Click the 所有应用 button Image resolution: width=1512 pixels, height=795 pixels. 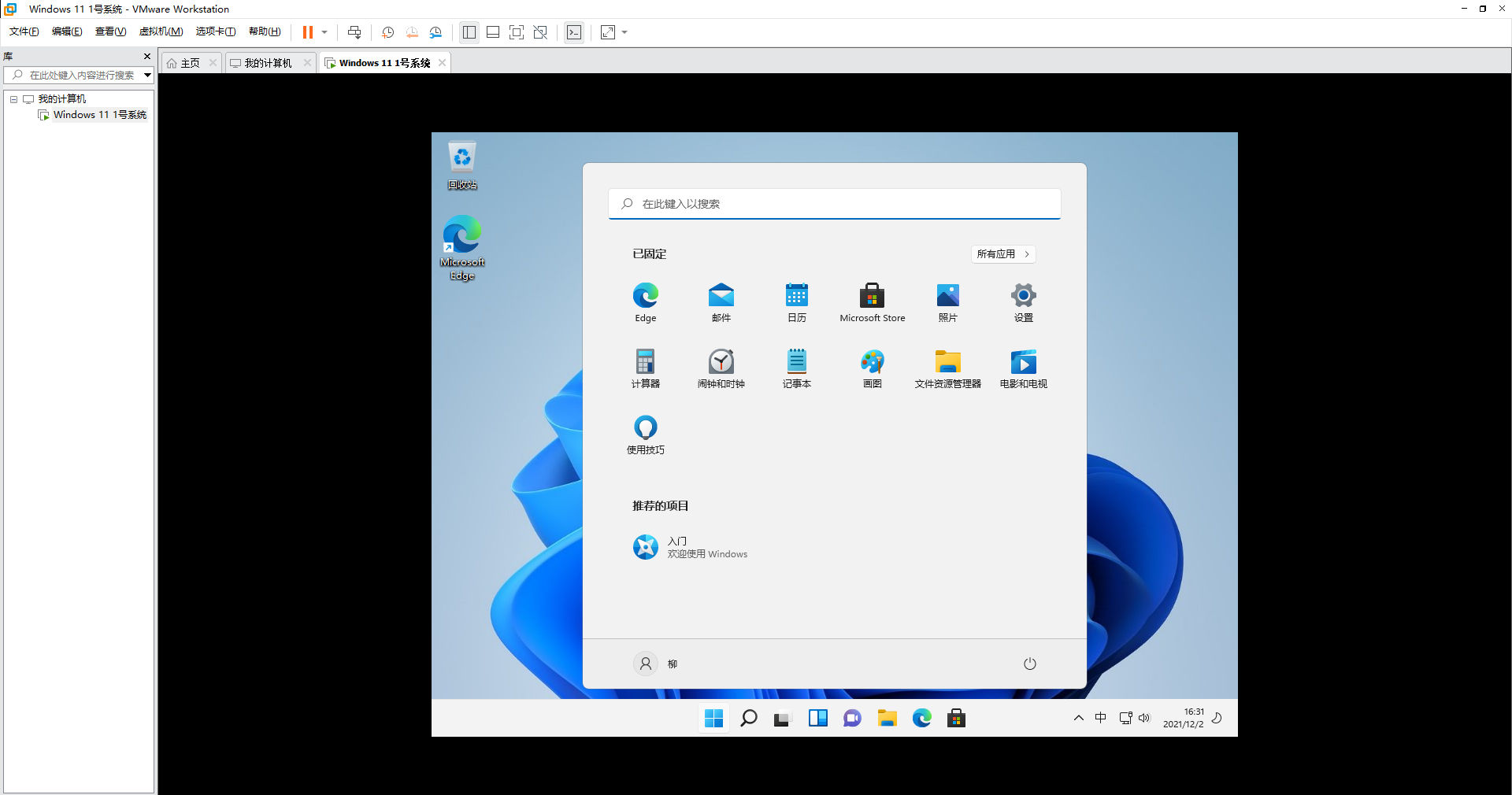pyautogui.click(x=1003, y=254)
